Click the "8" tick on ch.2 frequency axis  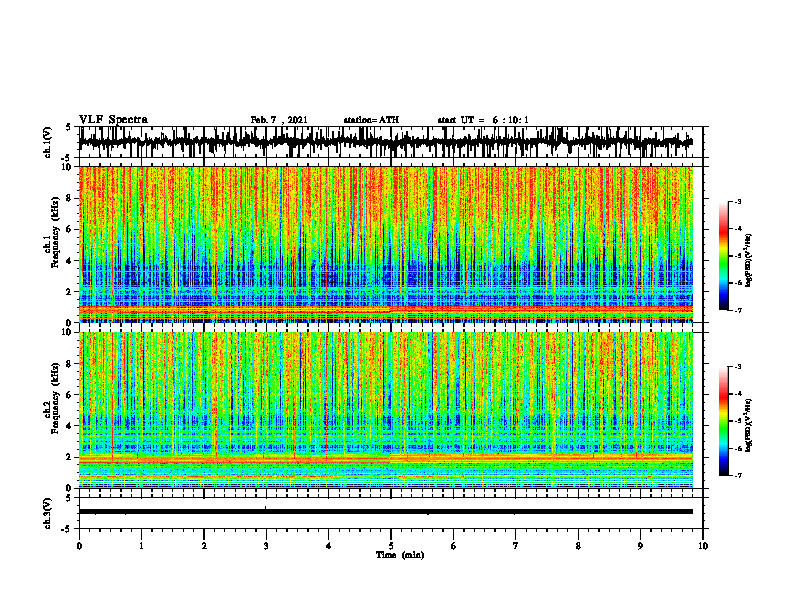(x=70, y=364)
